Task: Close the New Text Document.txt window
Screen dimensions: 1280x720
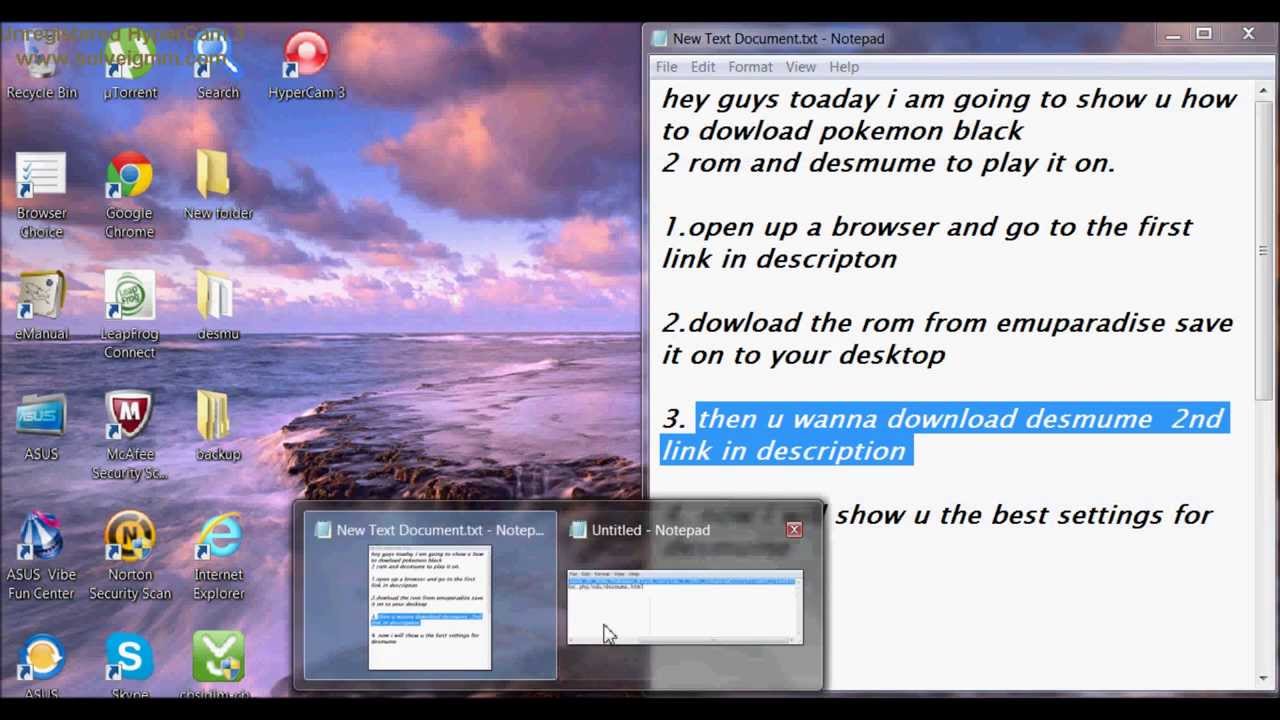Action: pos(1248,35)
